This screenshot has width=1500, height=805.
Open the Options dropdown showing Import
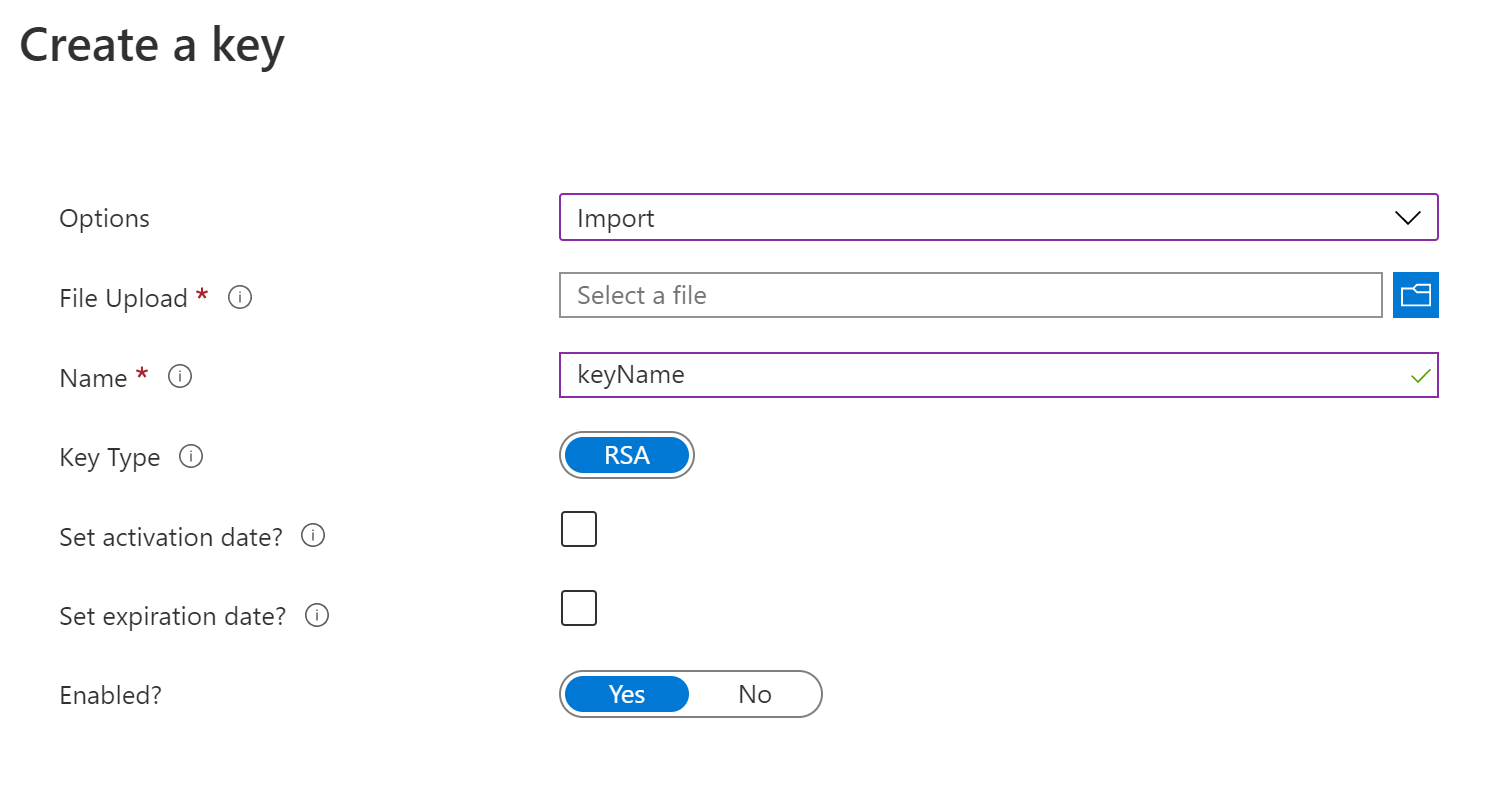coord(999,217)
